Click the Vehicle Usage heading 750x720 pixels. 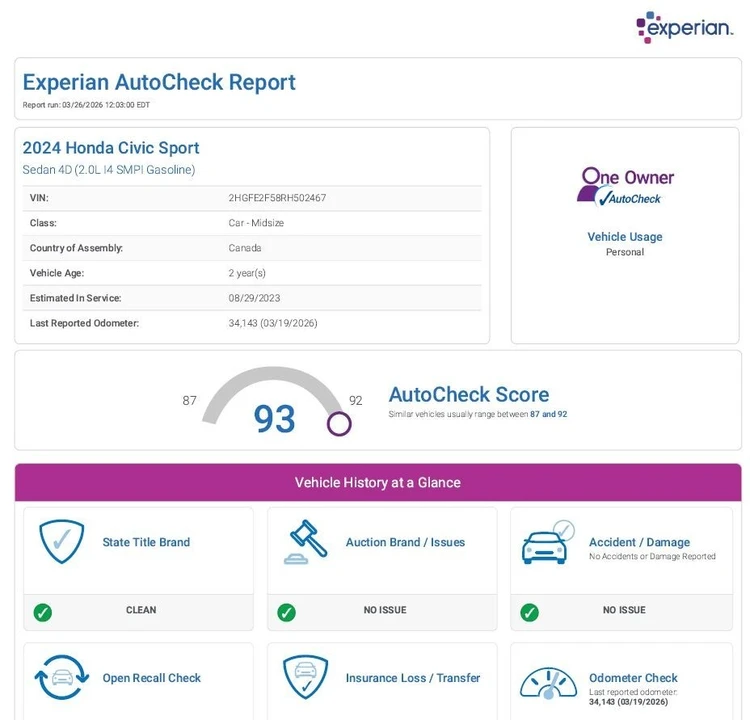(625, 237)
